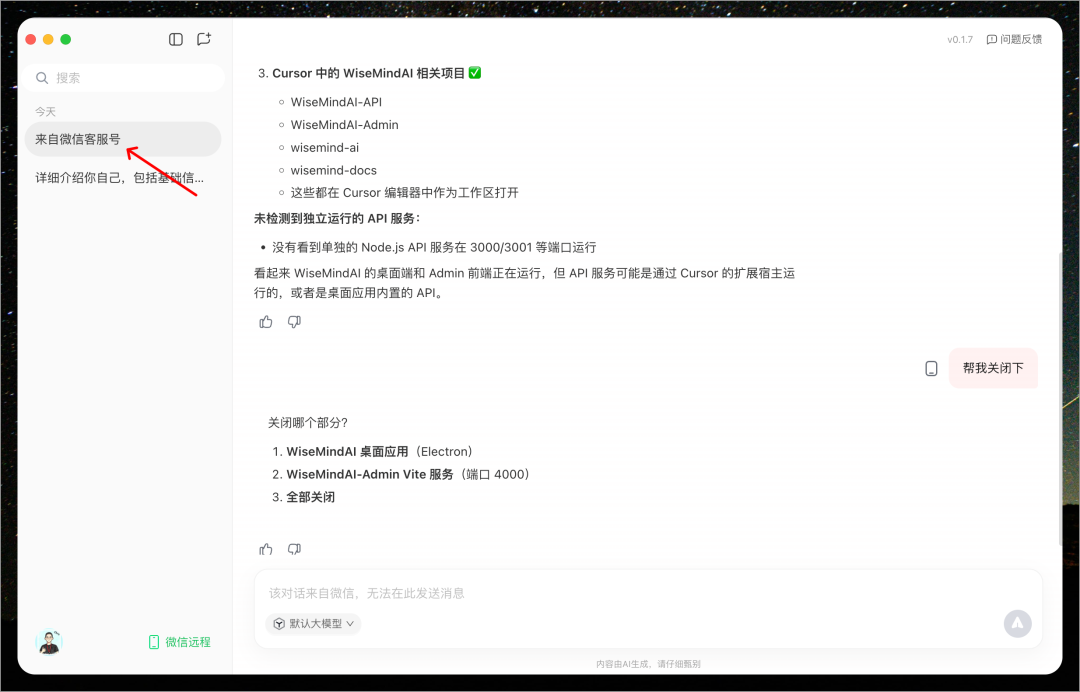Screen dimensions: 1080x692
Task: Click the 内容由AI生成 disclaimer text
Action: click(x=648, y=664)
